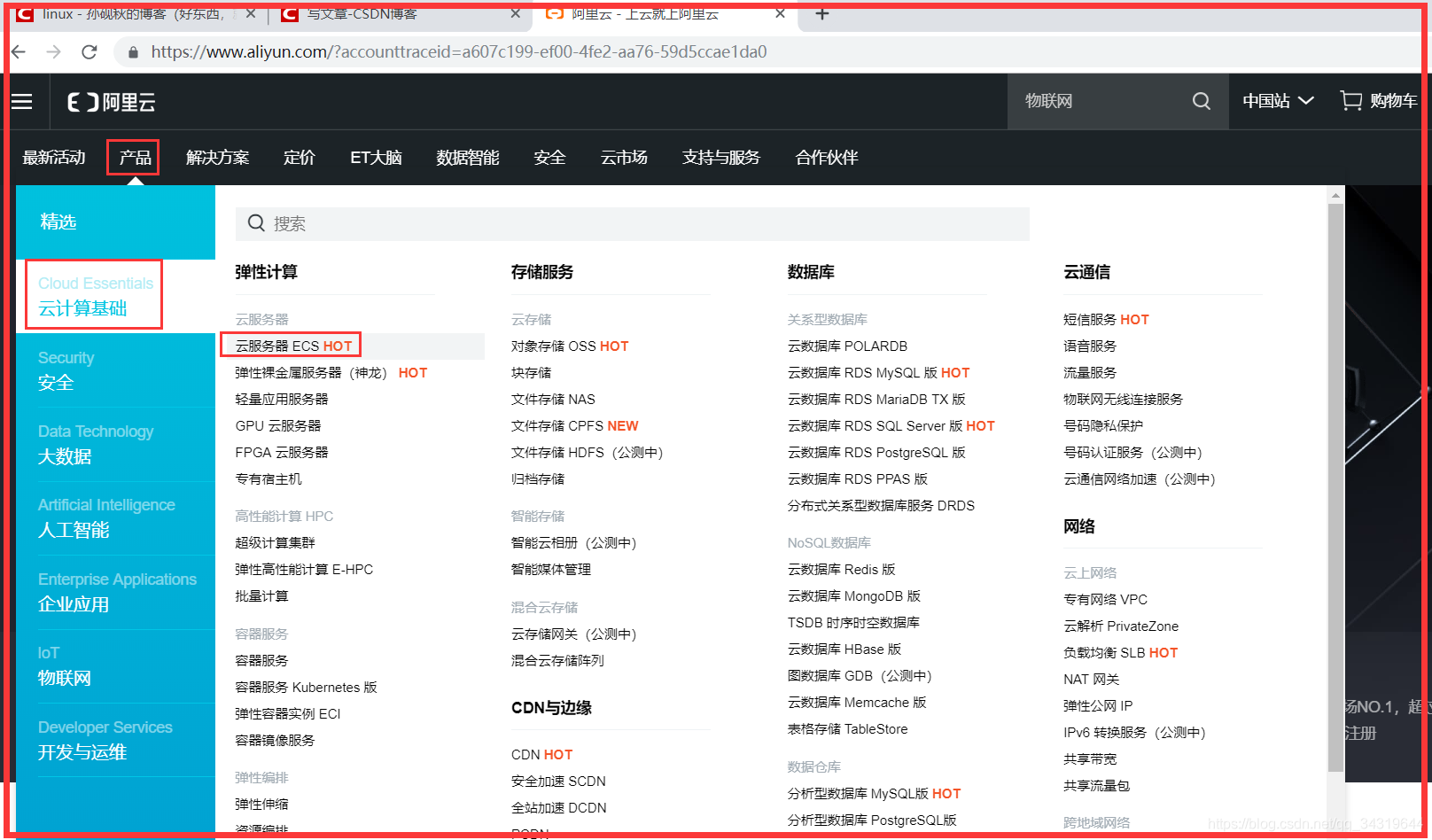Click the scrollbar up arrow
This screenshot has width=1432, height=840.
coord(1336,194)
